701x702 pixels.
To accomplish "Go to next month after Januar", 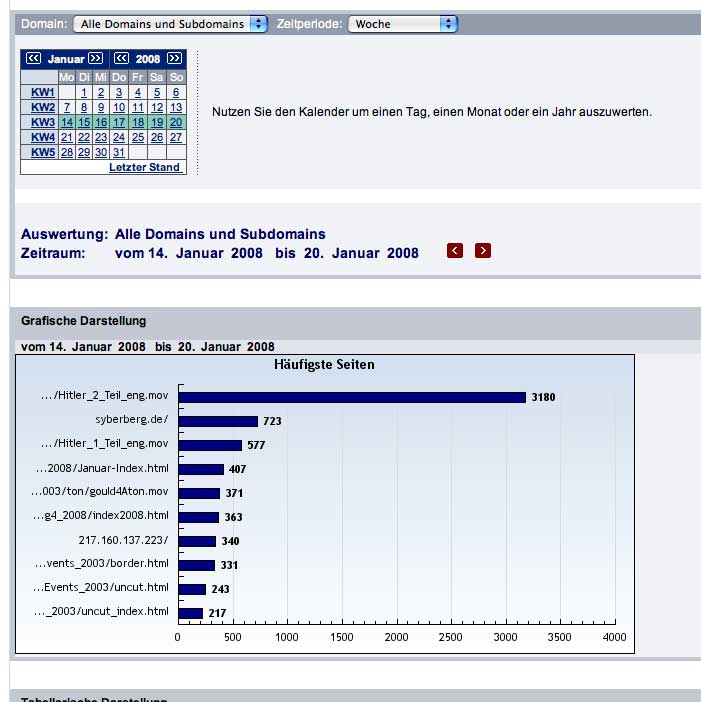I will [95, 59].
